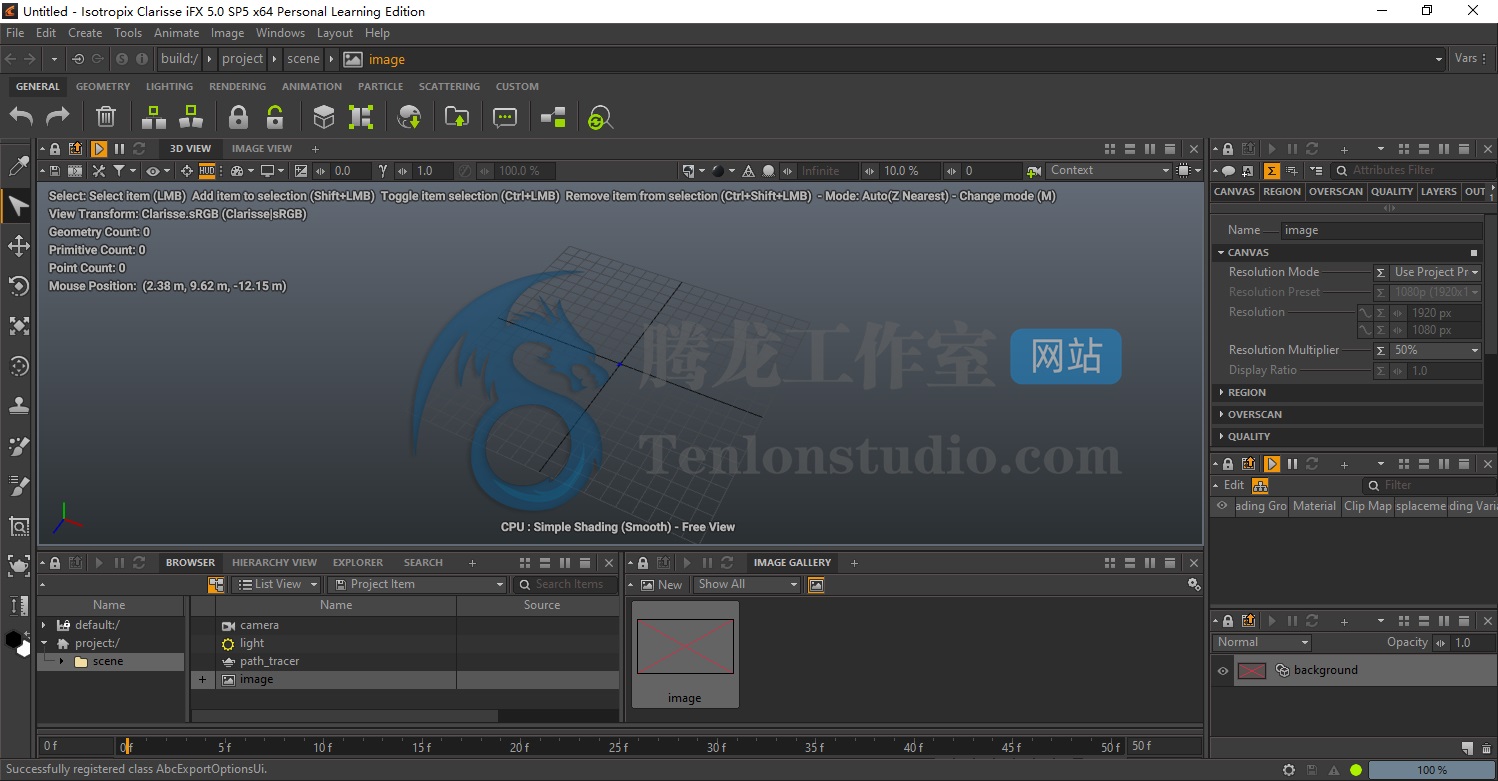Switch to the LIGHTING shelf tab
This screenshot has width=1498, height=781.
pos(169,87)
